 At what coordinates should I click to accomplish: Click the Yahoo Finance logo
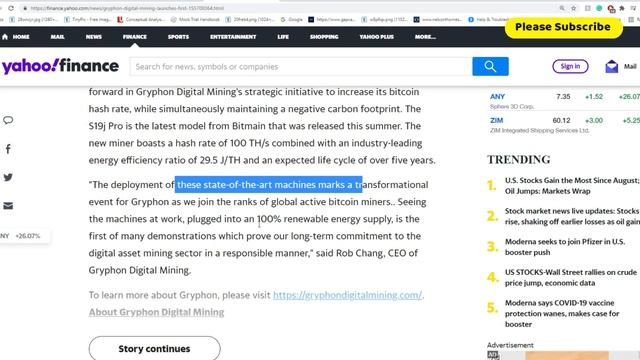click(60, 66)
